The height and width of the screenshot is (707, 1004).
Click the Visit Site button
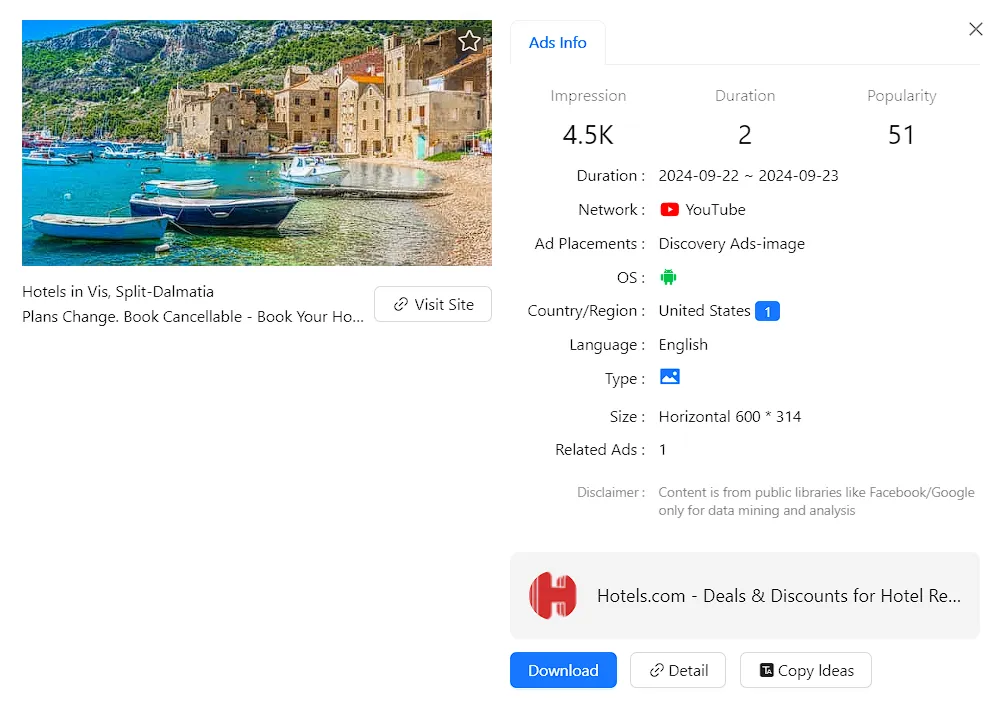click(433, 304)
